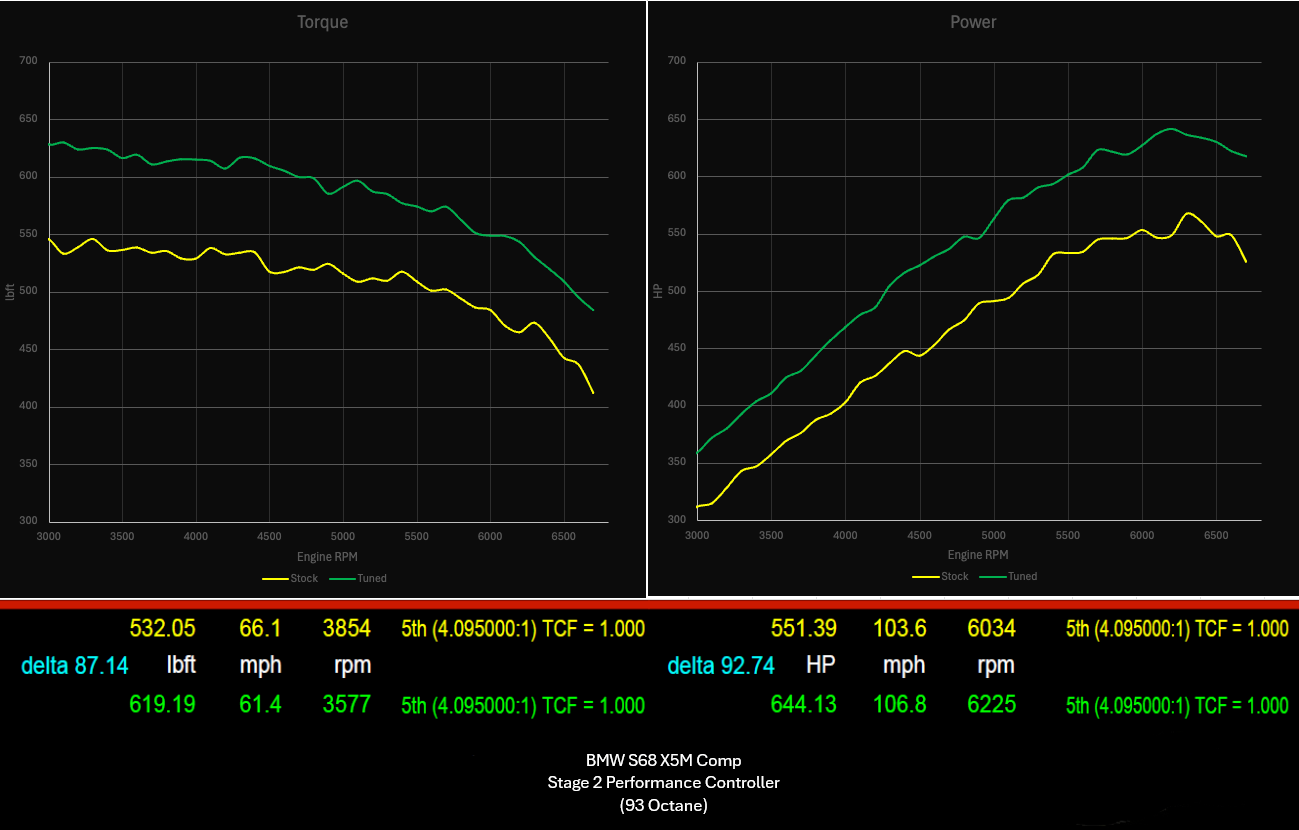Click the 644.13 HP tuned power value
Screen dimensions: 1299x830
pyautogui.click(x=804, y=704)
